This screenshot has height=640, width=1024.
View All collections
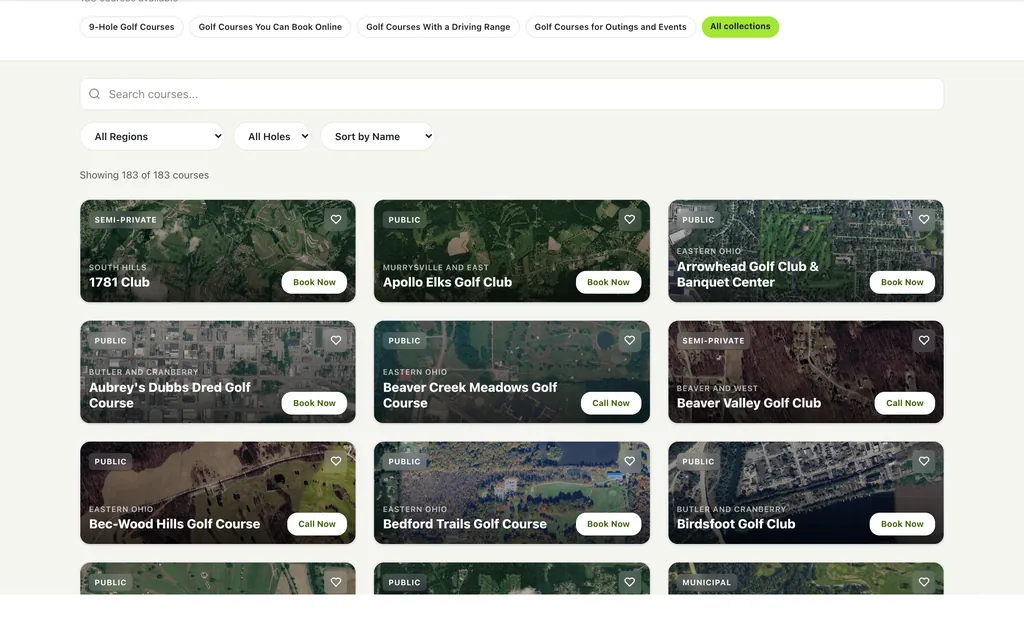coord(741,27)
